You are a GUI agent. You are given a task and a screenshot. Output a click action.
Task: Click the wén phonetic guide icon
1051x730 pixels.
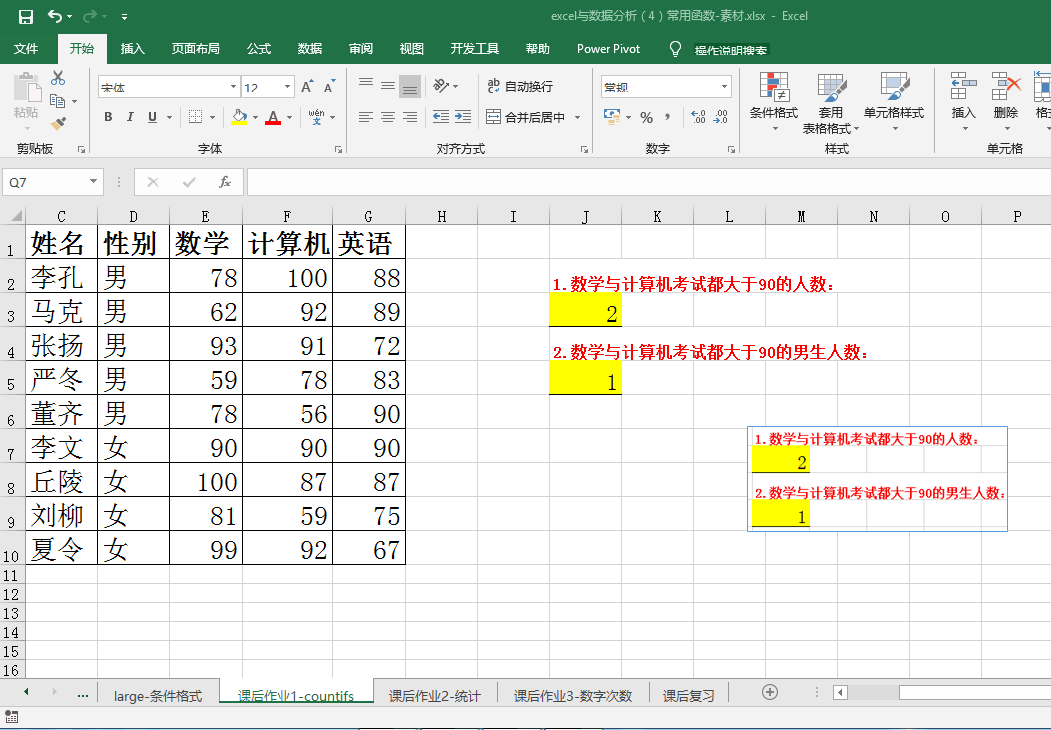coord(316,117)
